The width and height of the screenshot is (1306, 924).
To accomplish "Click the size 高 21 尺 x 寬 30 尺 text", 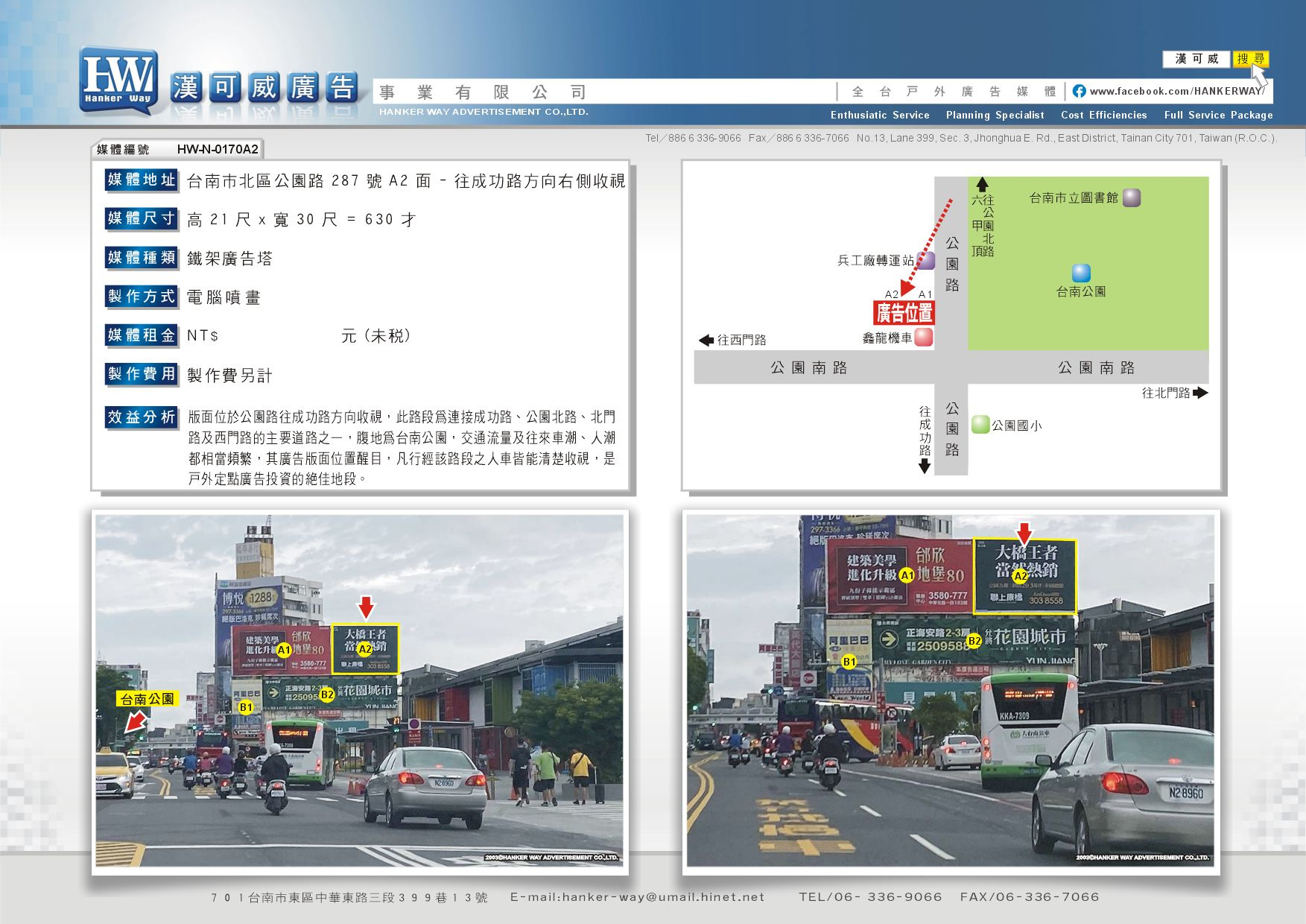I will [x=262, y=220].
